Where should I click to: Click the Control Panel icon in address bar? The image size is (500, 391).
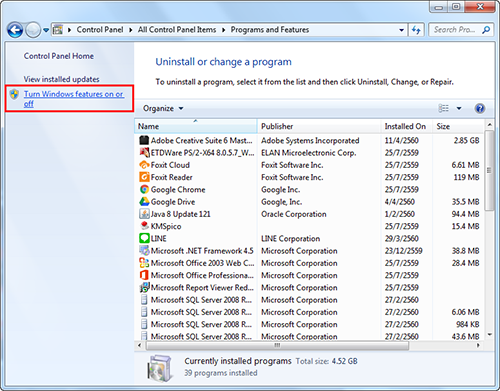tap(58, 30)
